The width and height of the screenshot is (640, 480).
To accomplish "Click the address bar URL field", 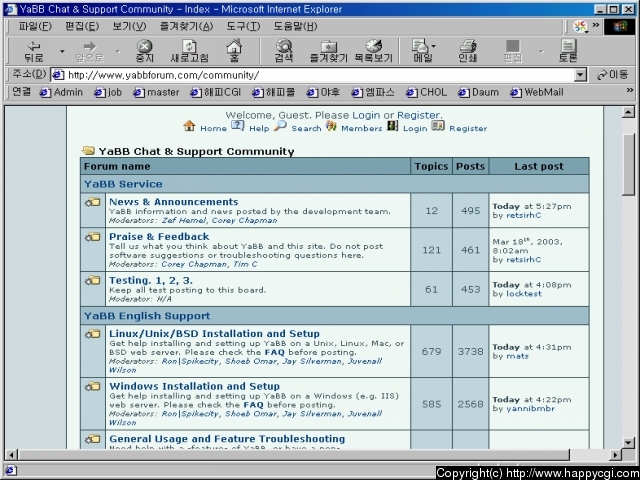I will [x=320, y=75].
